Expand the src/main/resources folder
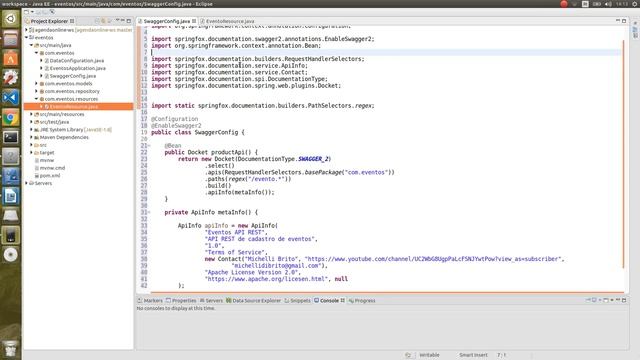 [31, 114]
